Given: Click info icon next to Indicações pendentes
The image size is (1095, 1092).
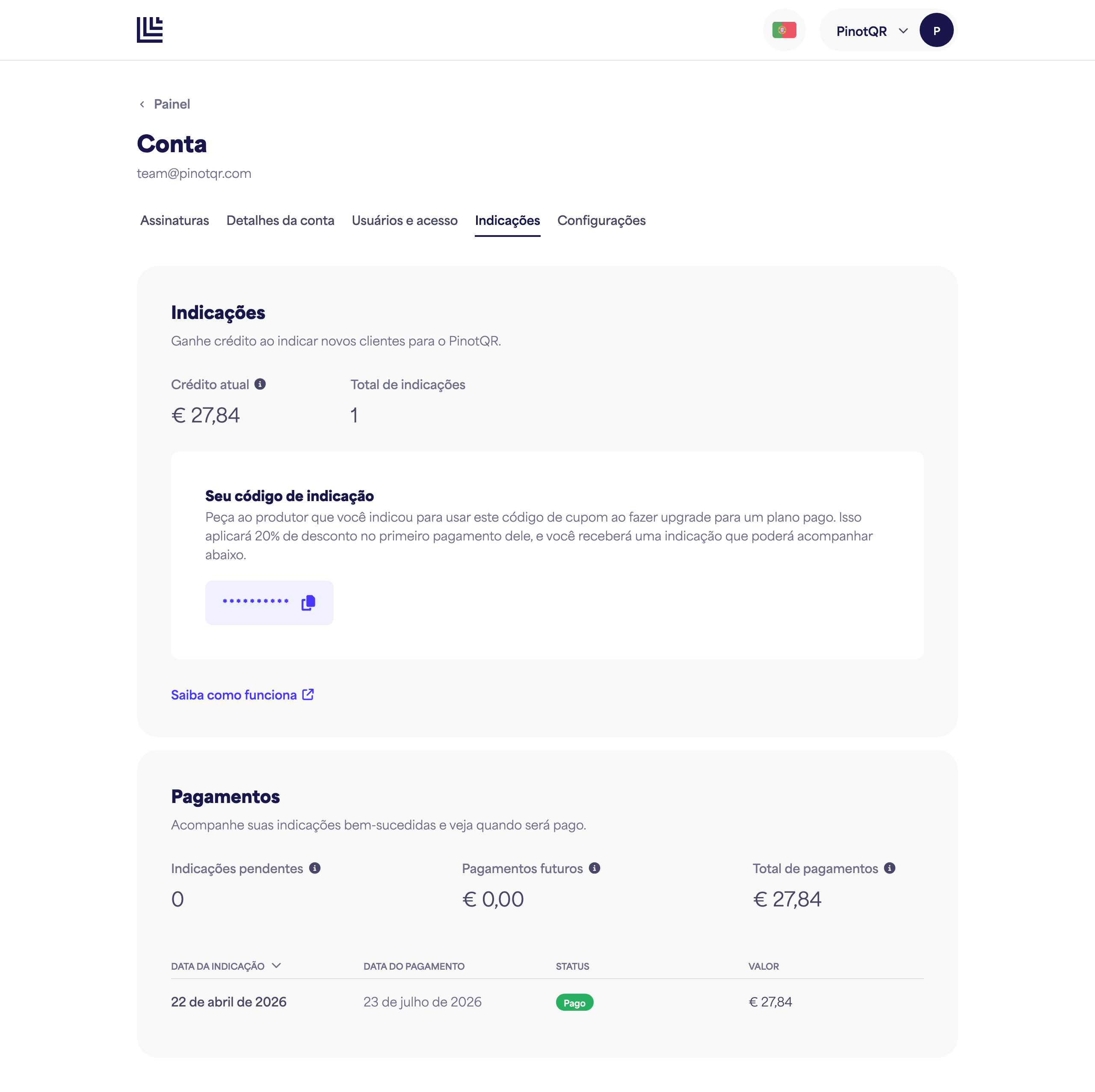Looking at the screenshot, I should click(x=315, y=868).
